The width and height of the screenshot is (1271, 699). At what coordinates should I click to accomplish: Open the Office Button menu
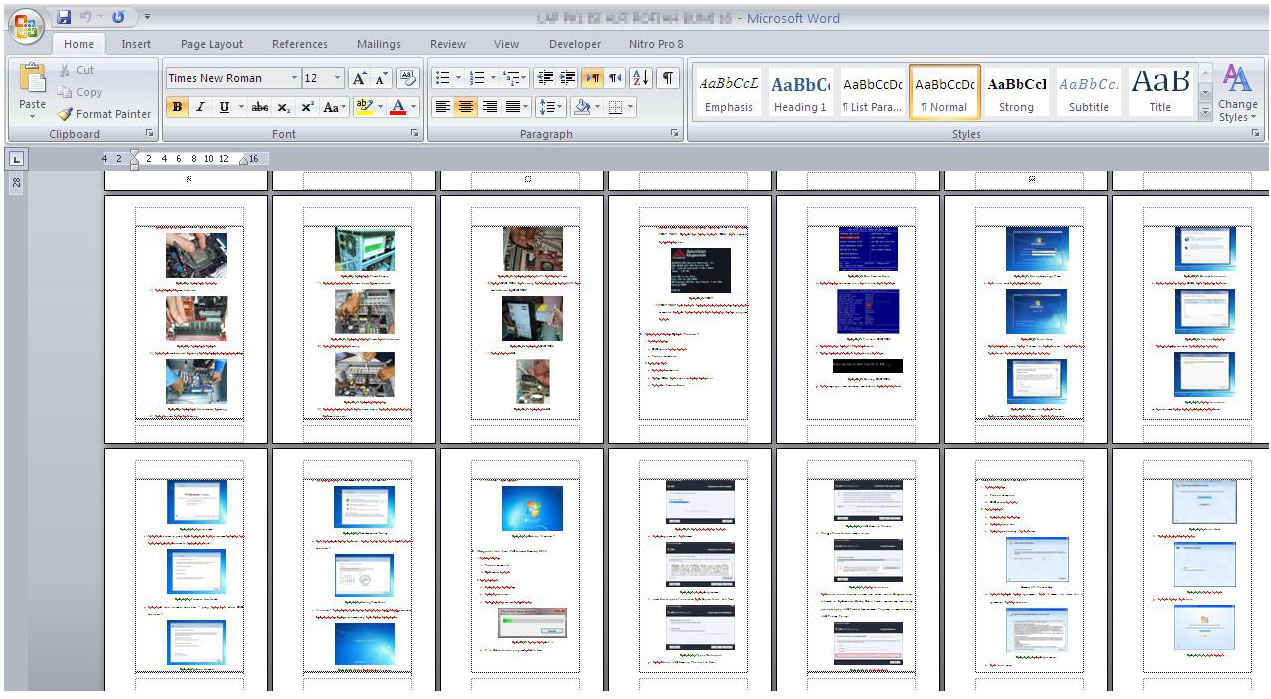coord(26,24)
